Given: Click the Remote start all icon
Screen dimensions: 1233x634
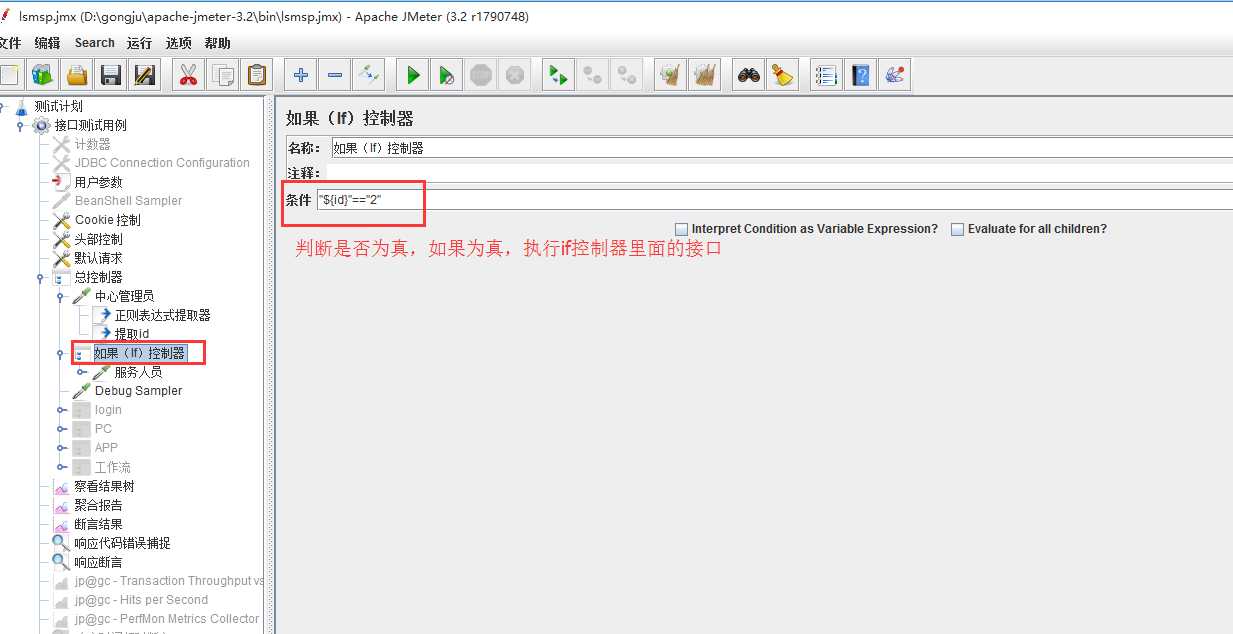Looking at the screenshot, I should pos(558,75).
